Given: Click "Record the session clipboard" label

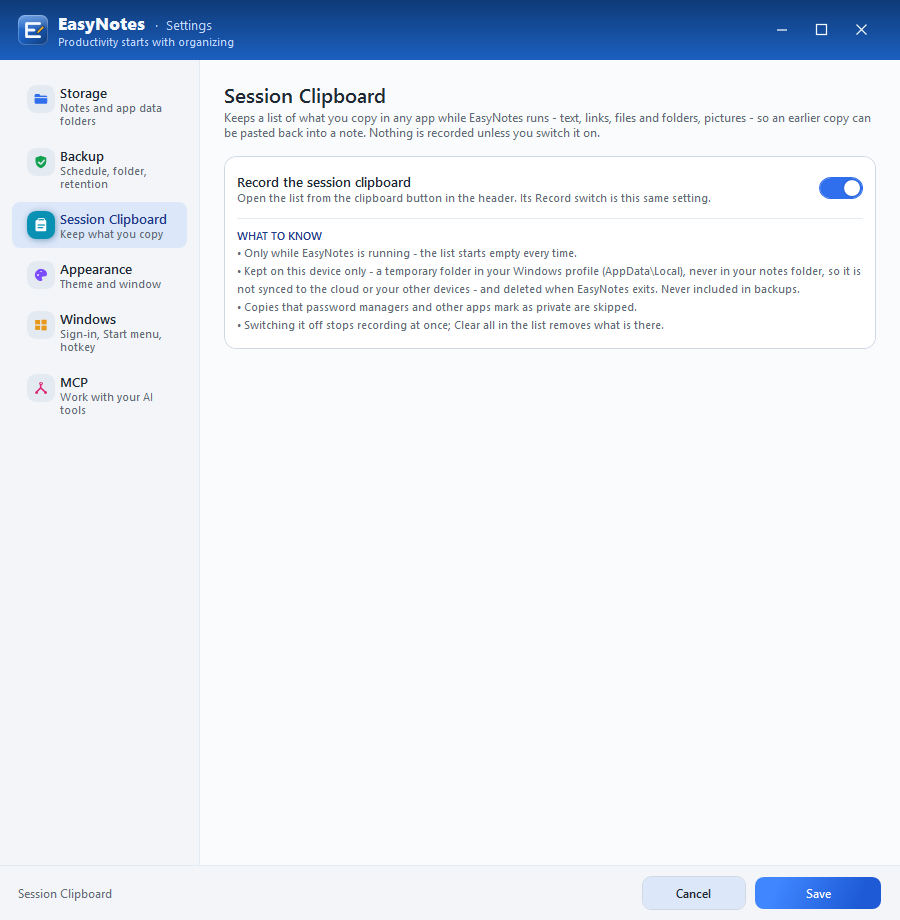Looking at the screenshot, I should pos(324,182).
